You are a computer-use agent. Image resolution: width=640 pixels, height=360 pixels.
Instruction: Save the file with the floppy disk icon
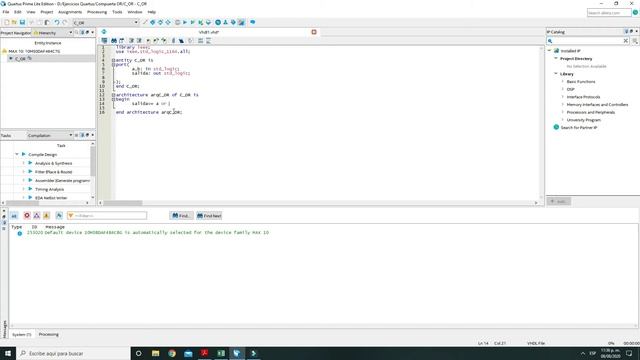coord(22,22)
